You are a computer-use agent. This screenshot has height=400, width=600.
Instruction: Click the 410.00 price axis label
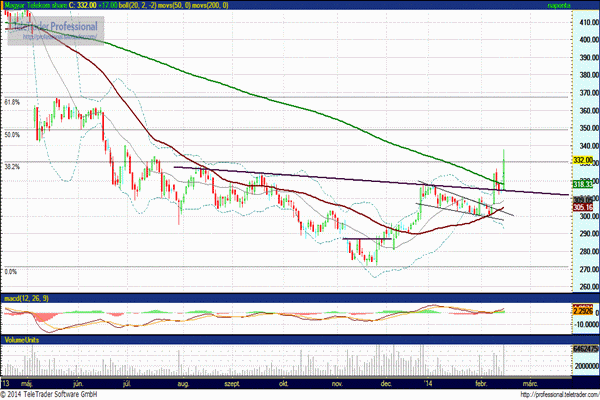(x=589, y=22)
